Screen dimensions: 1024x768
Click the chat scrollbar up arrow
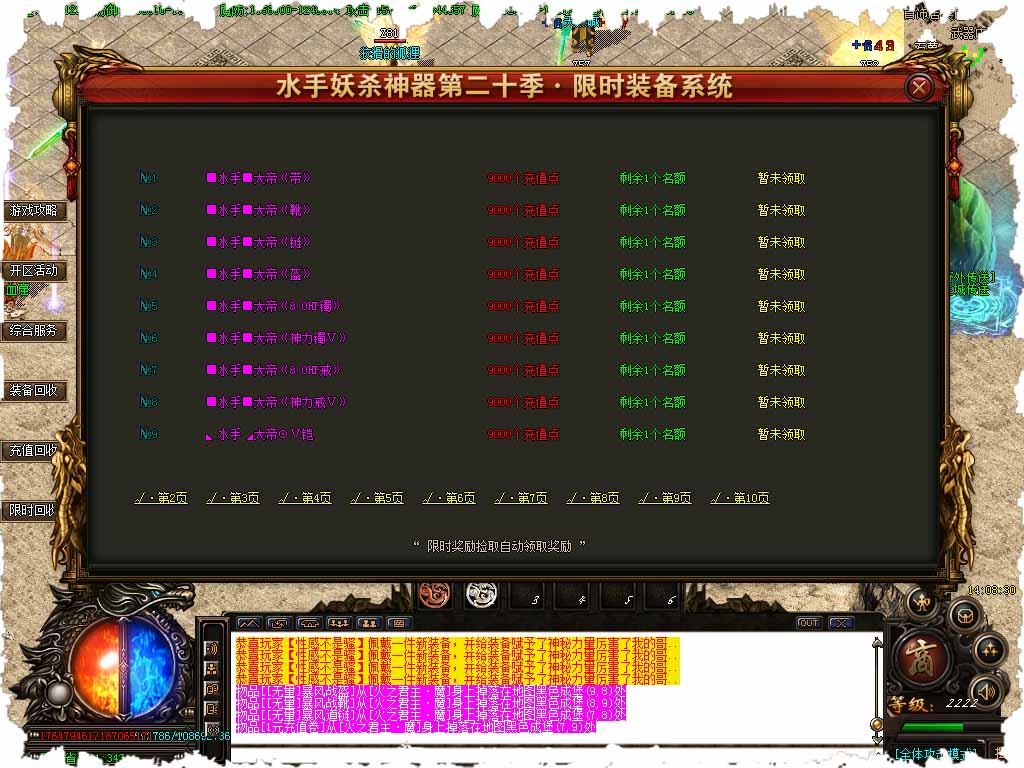coord(877,644)
